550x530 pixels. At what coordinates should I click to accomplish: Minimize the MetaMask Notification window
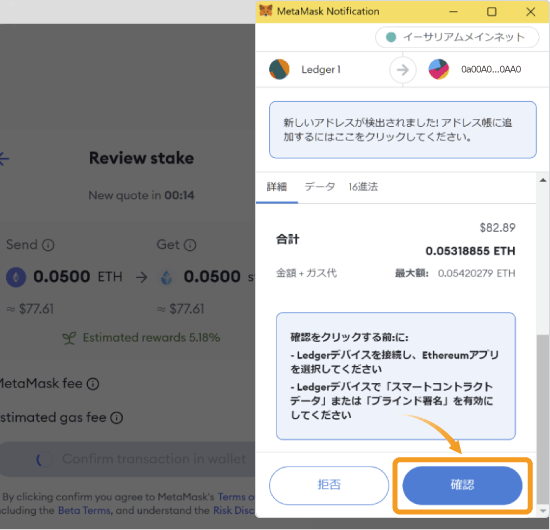click(453, 12)
